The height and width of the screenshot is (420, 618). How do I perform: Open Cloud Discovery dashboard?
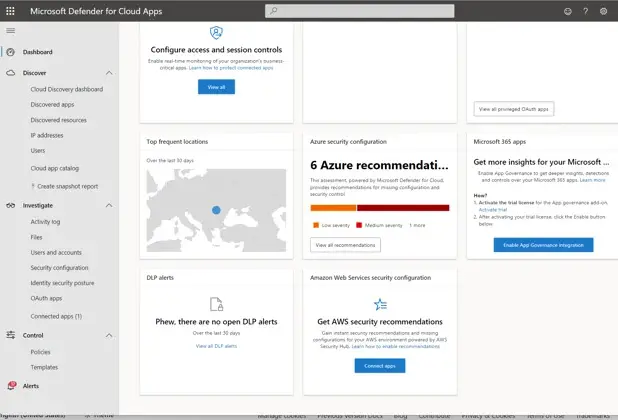pyautogui.click(x=67, y=89)
